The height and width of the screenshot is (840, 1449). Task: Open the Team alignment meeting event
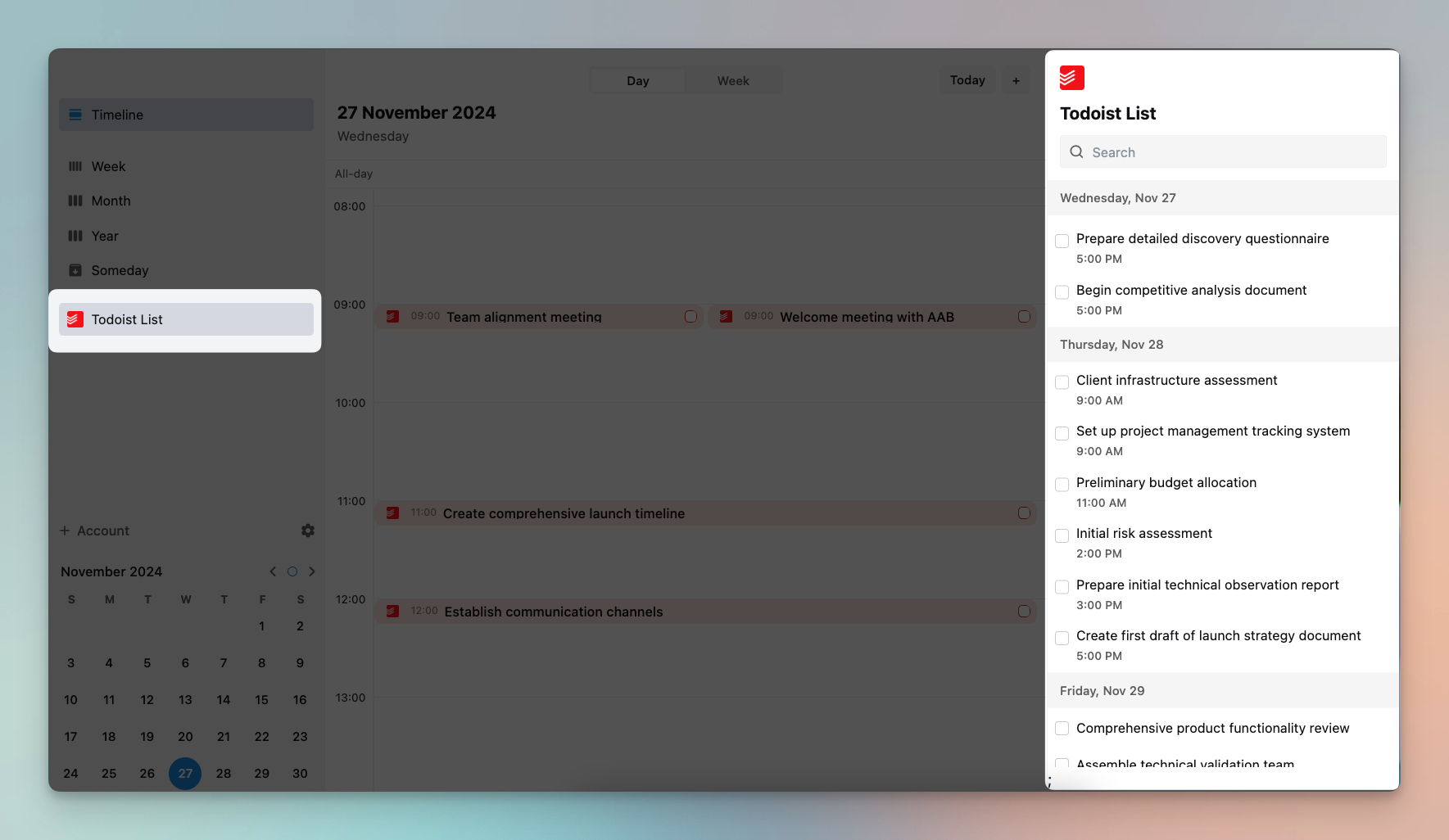[x=539, y=317]
